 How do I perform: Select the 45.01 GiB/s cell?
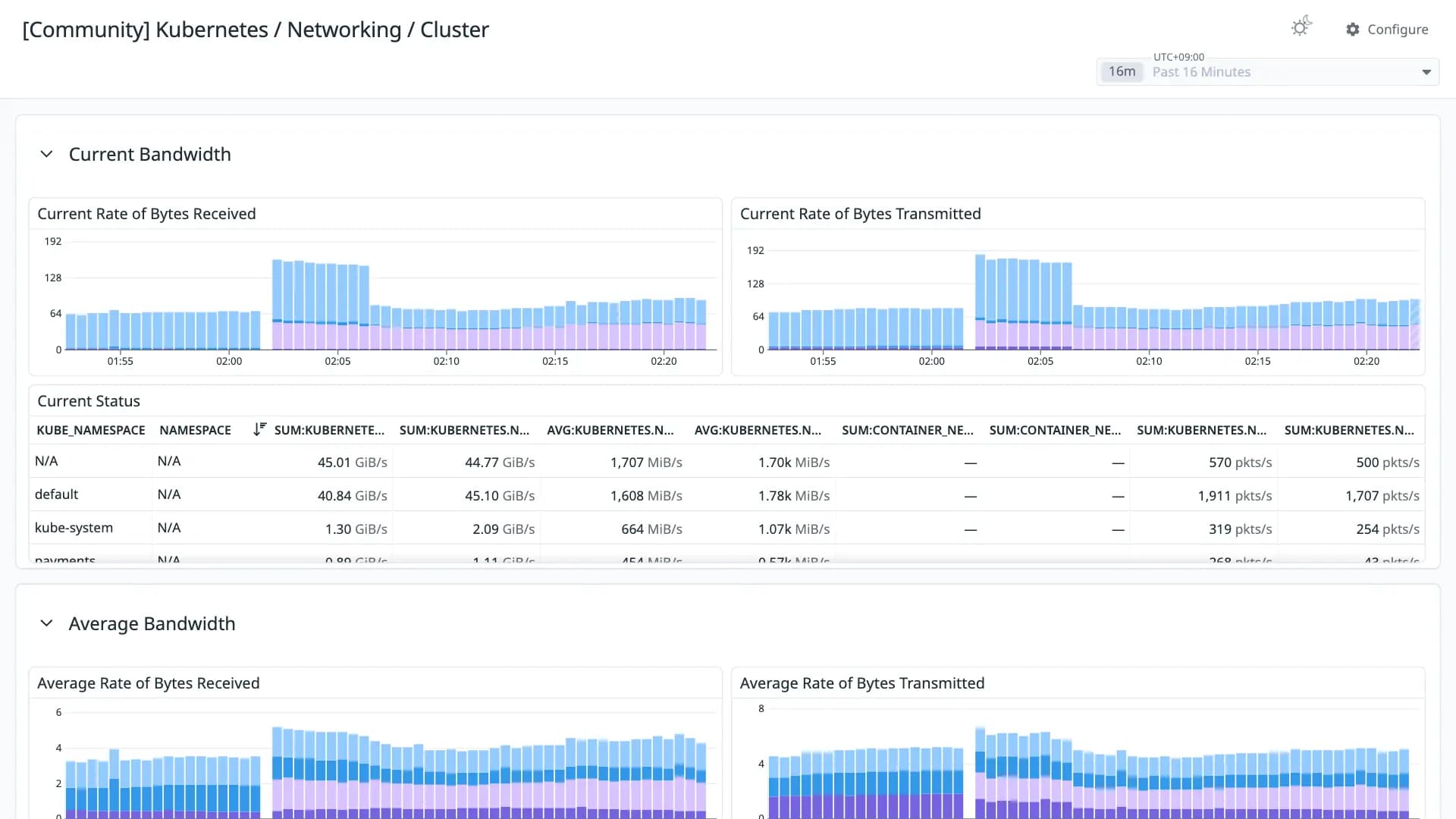pyautogui.click(x=352, y=463)
